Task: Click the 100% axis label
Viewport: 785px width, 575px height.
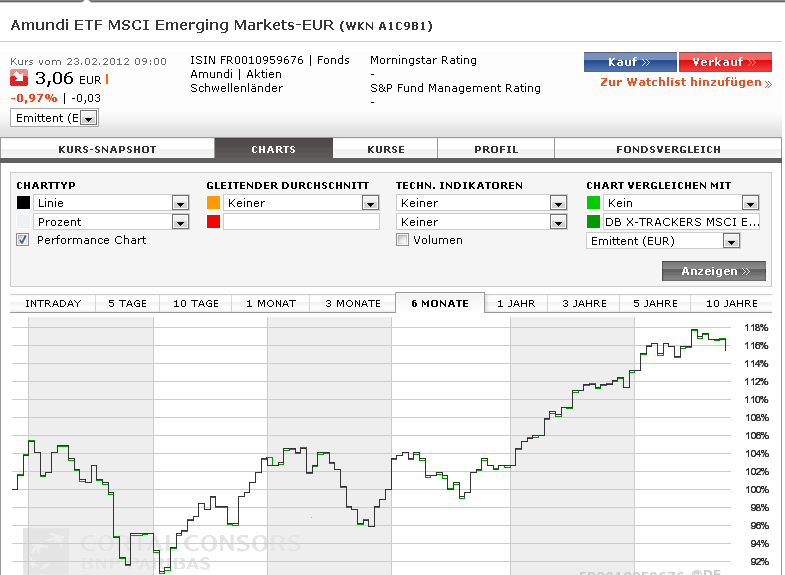Action: (x=756, y=490)
